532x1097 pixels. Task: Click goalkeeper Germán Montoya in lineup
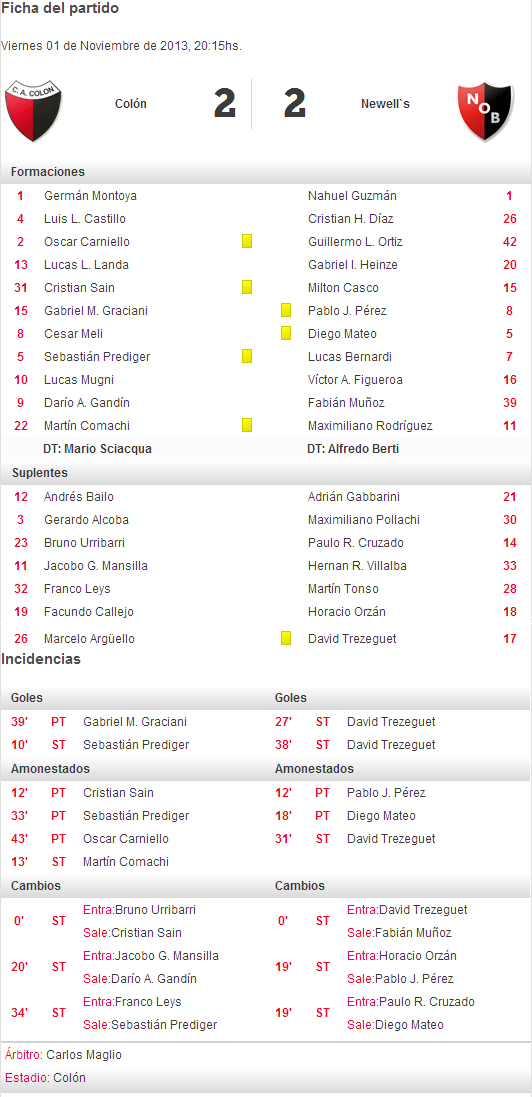(90, 196)
